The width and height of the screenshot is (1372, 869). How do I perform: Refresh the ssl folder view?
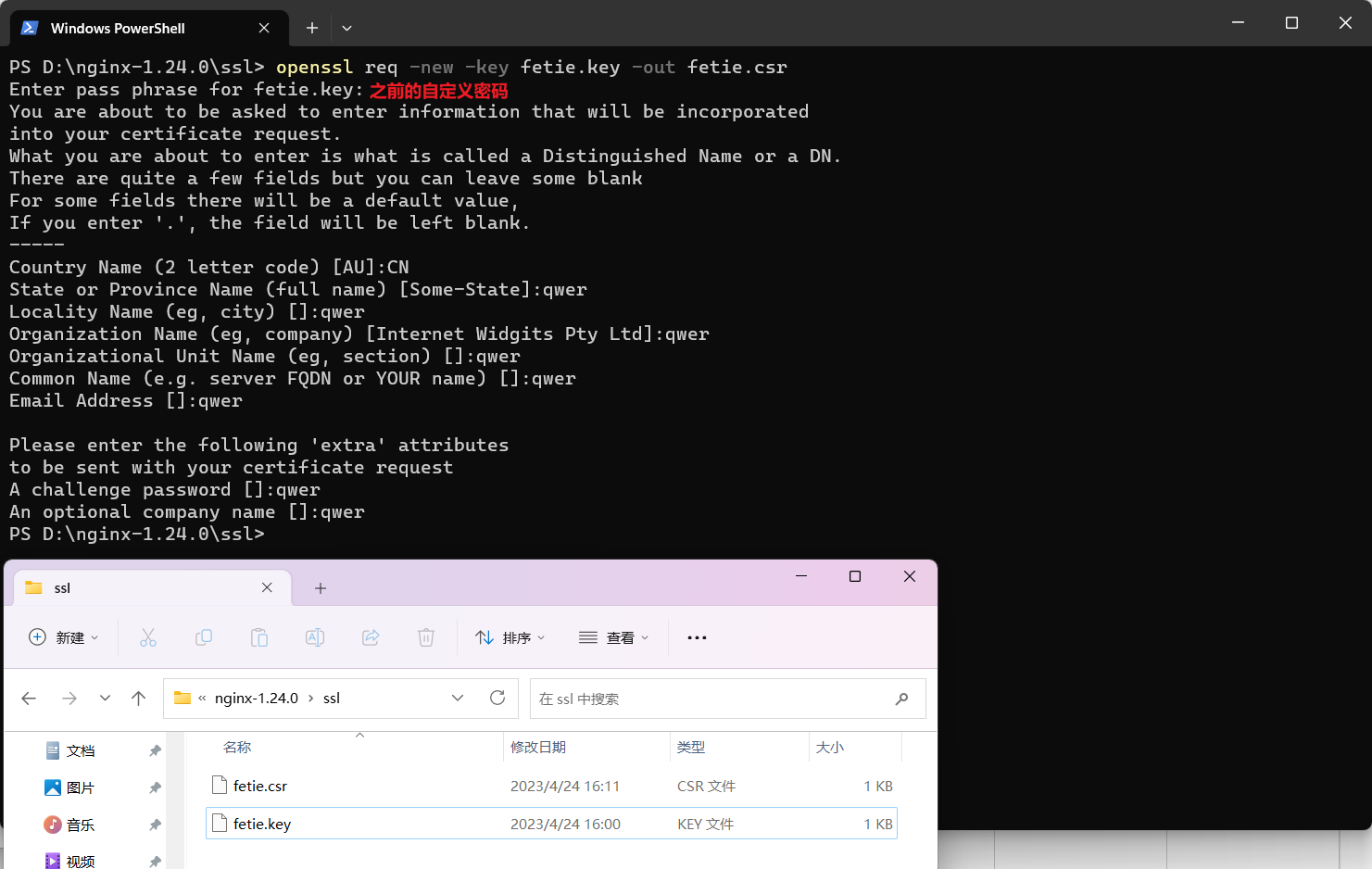tap(497, 699)
